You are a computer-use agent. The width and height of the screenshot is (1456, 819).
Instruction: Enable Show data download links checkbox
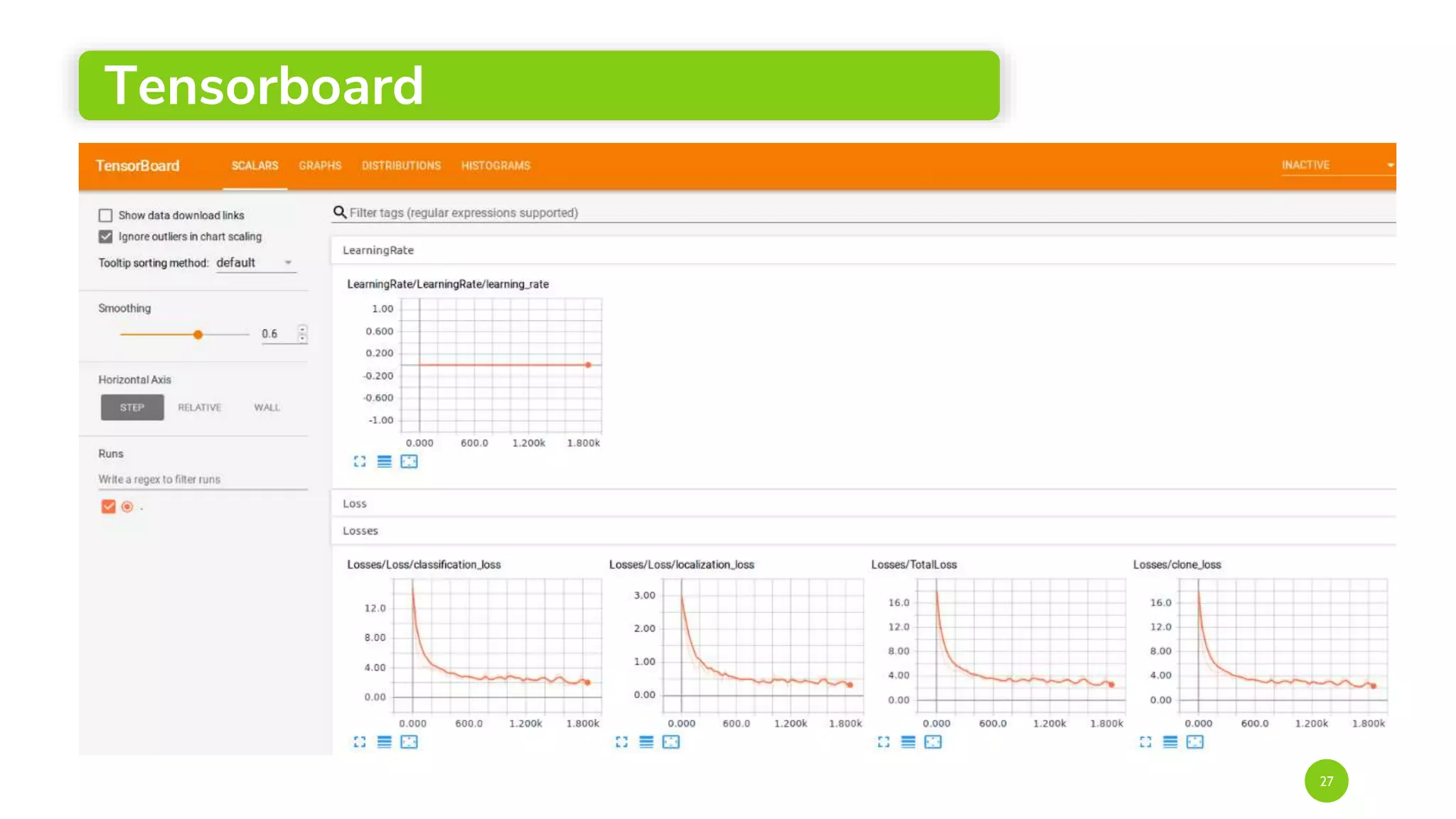click(106, 215)
